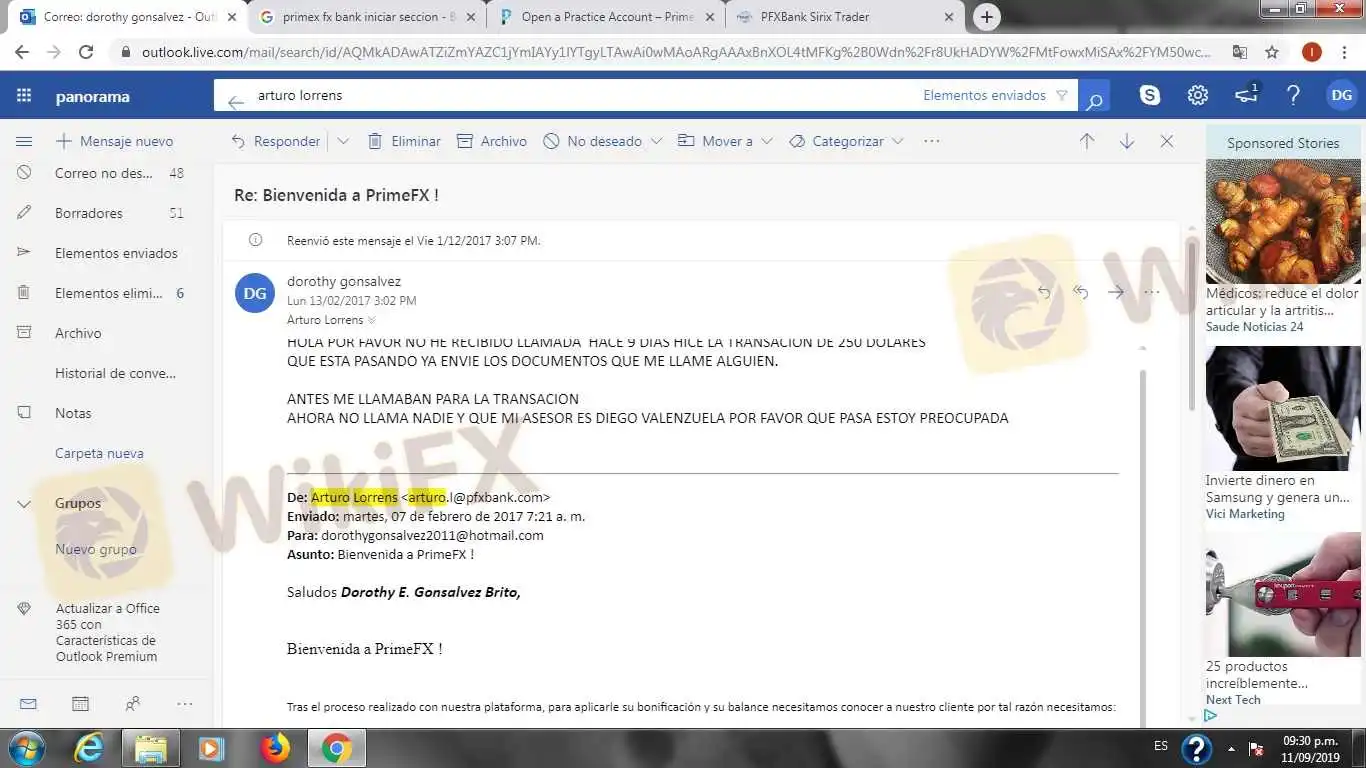The image size is (1366, 768).
Task: Click the Chrome address bar URL
Action: [x=675, y=52]
